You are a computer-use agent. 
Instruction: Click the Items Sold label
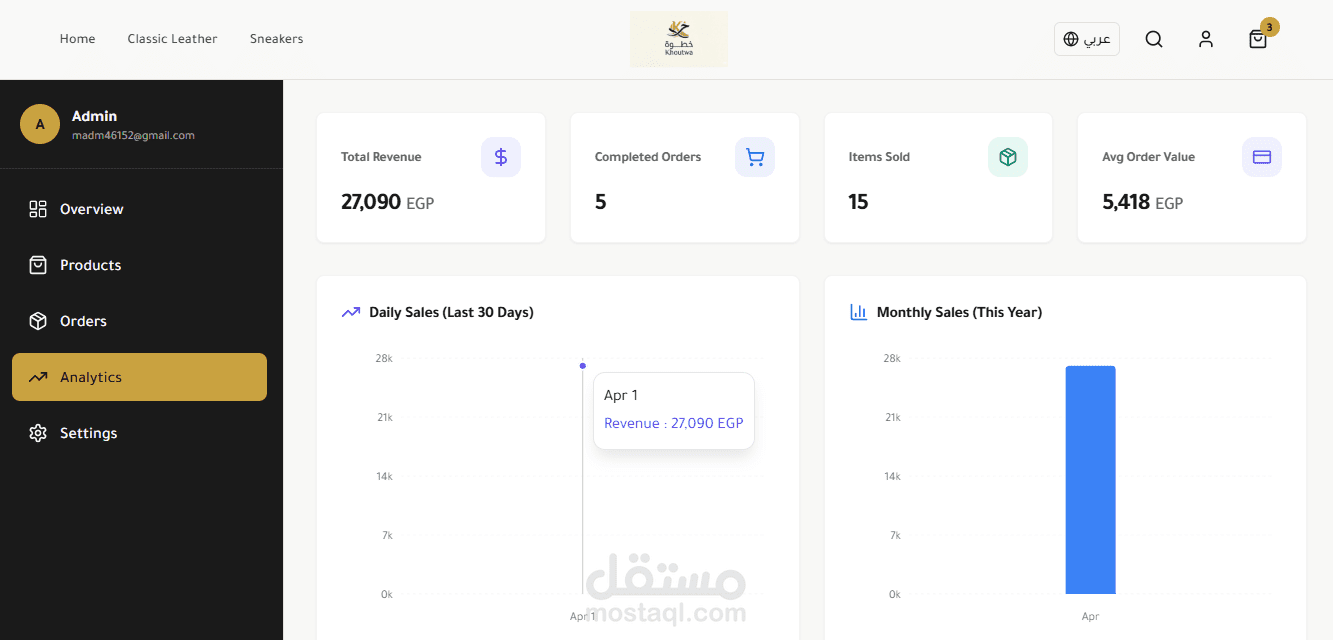tap(879, 157)
